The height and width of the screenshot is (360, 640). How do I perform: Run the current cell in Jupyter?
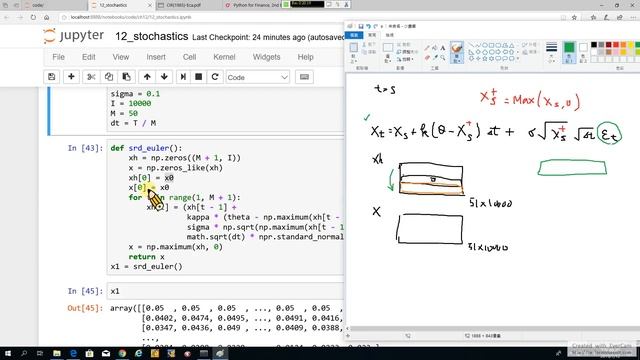click(183, 77)
